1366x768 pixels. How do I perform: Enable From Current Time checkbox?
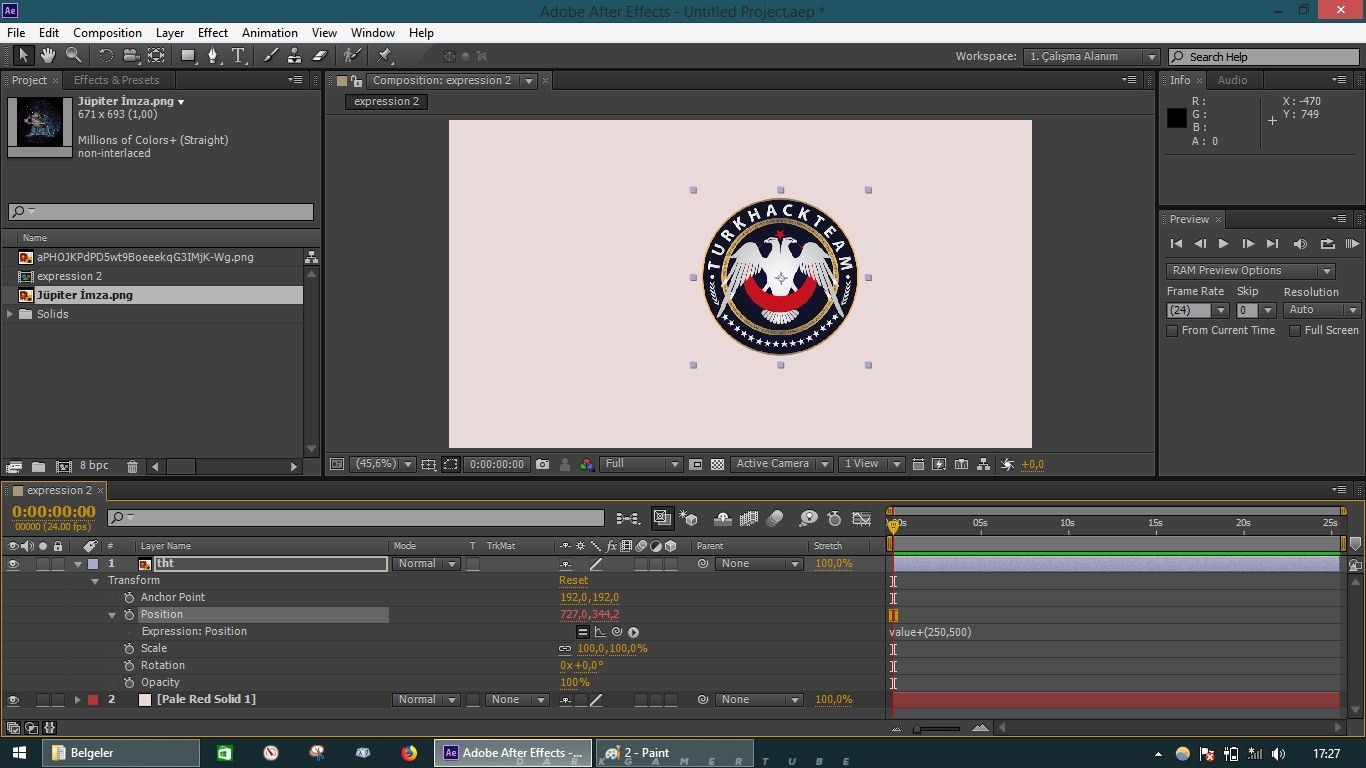[x=1172, y=330]
